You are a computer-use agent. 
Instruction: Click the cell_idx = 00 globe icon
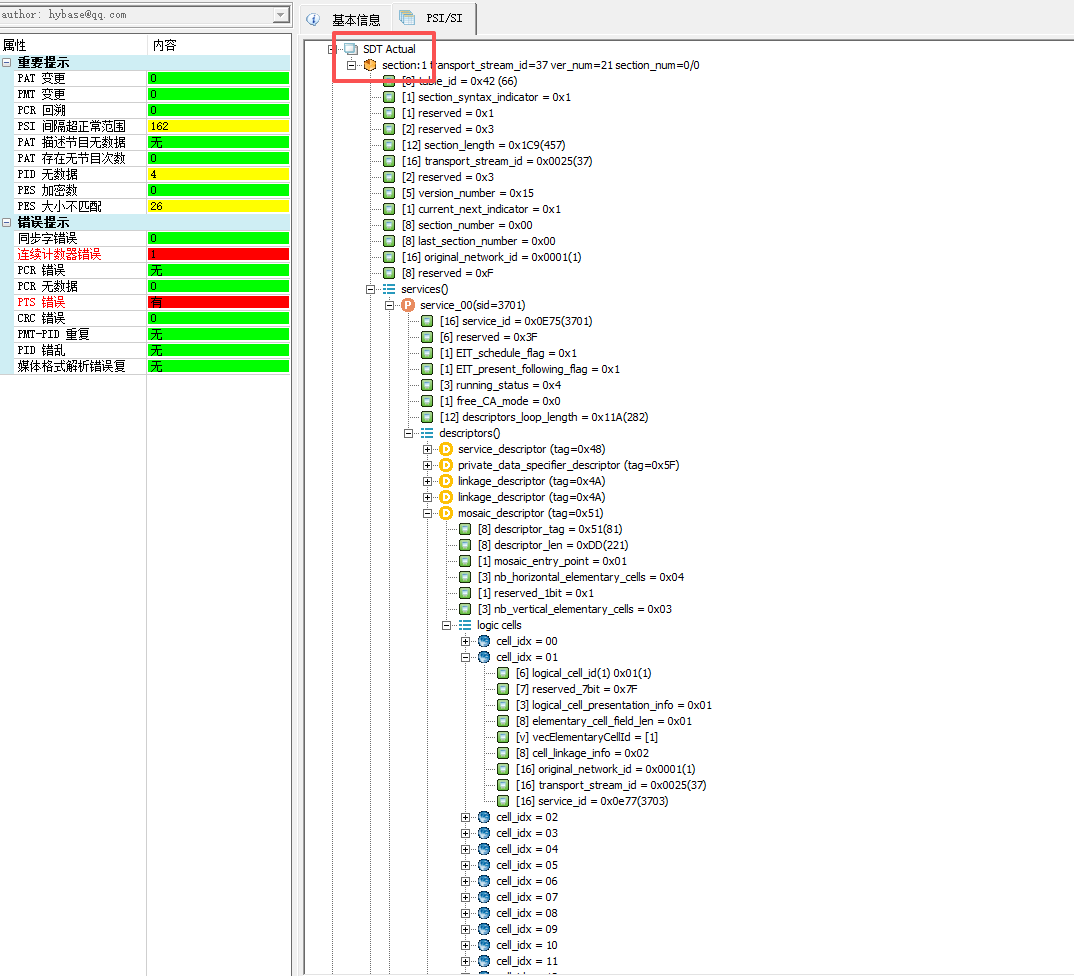tap(484, 641)
